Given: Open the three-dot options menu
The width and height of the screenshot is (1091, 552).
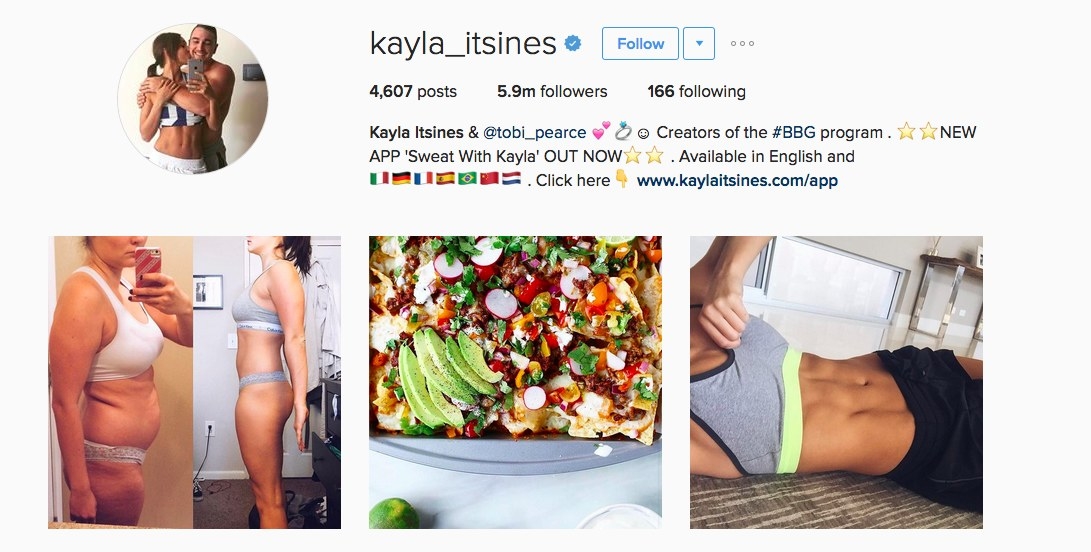Looking at the screenshot, I should 742,44.
